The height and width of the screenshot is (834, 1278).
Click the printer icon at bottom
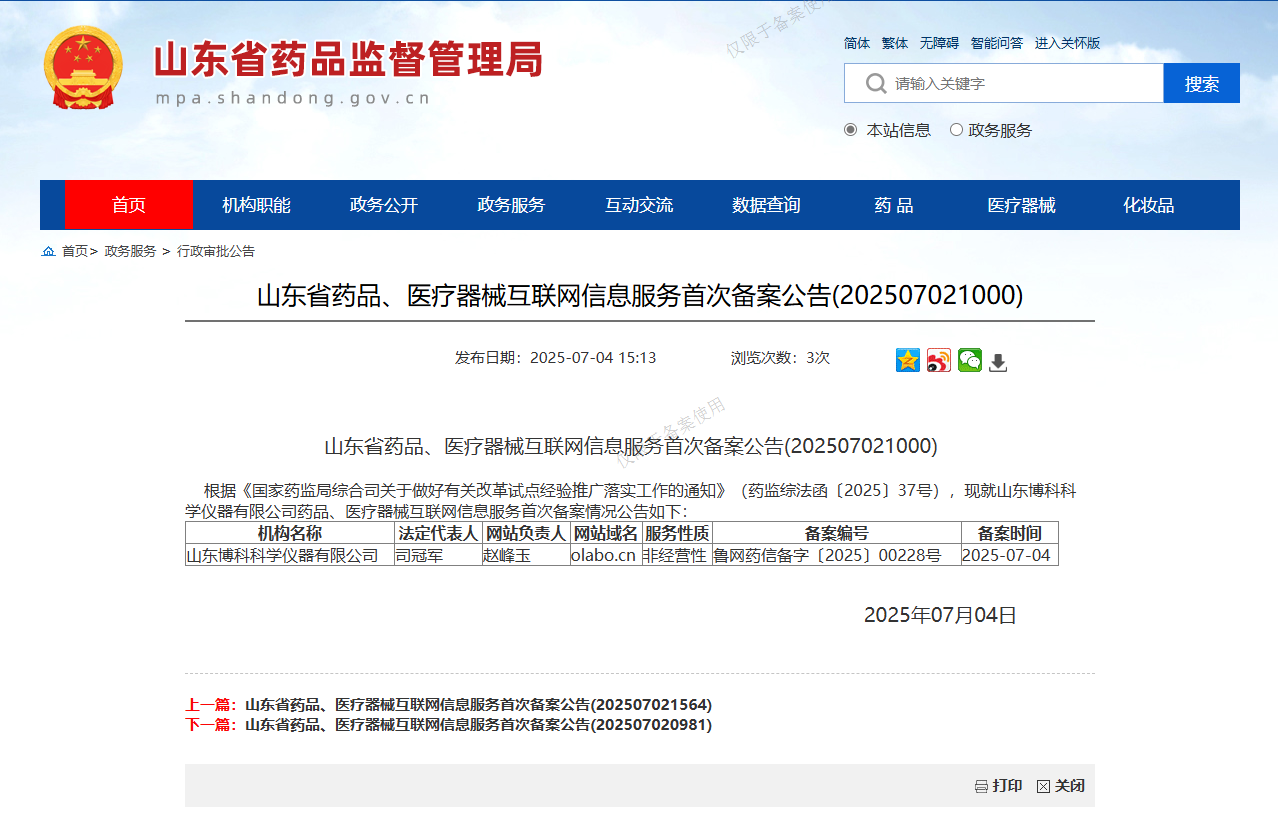981,787
